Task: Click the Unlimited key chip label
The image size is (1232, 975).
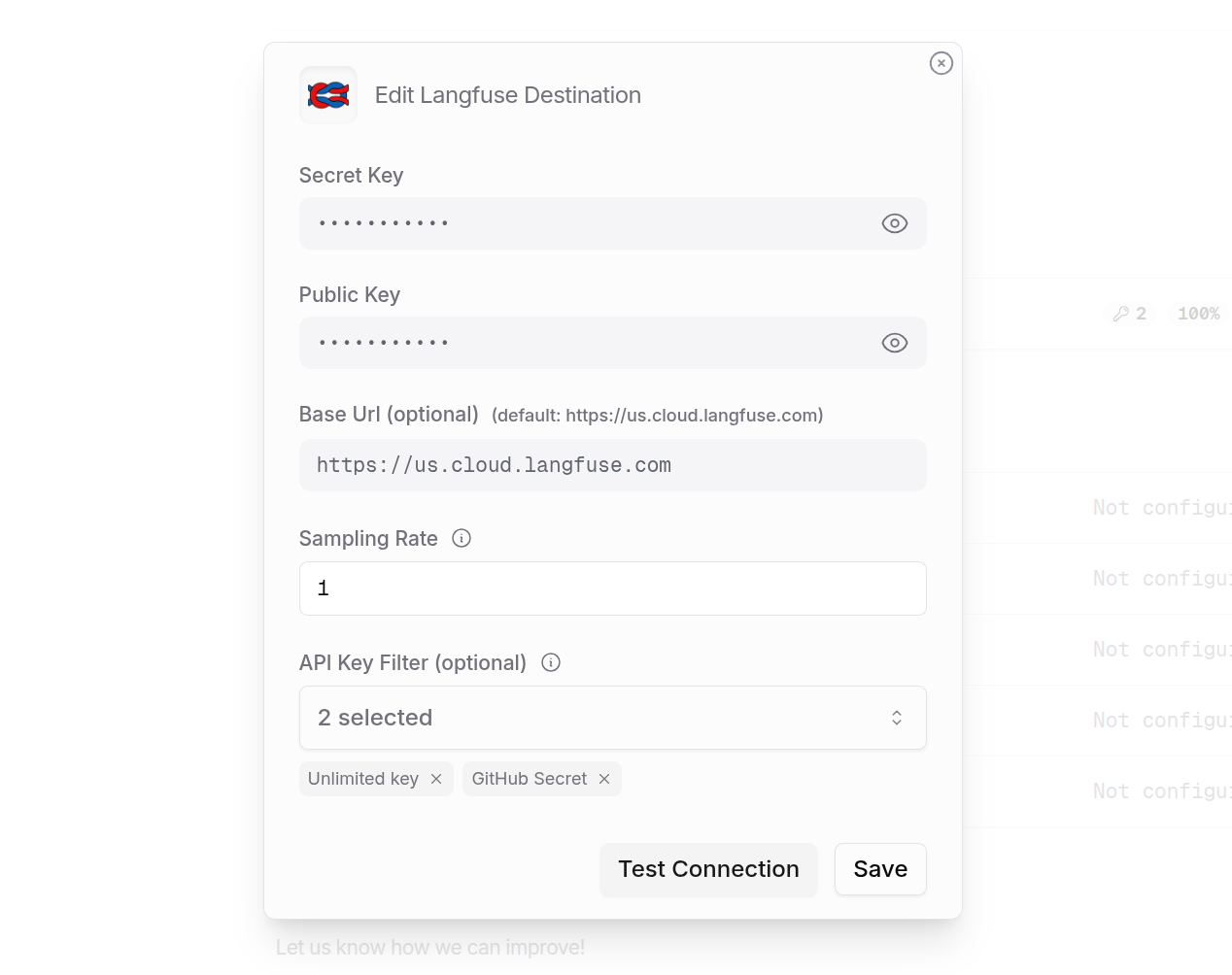Action: [363, 779]
